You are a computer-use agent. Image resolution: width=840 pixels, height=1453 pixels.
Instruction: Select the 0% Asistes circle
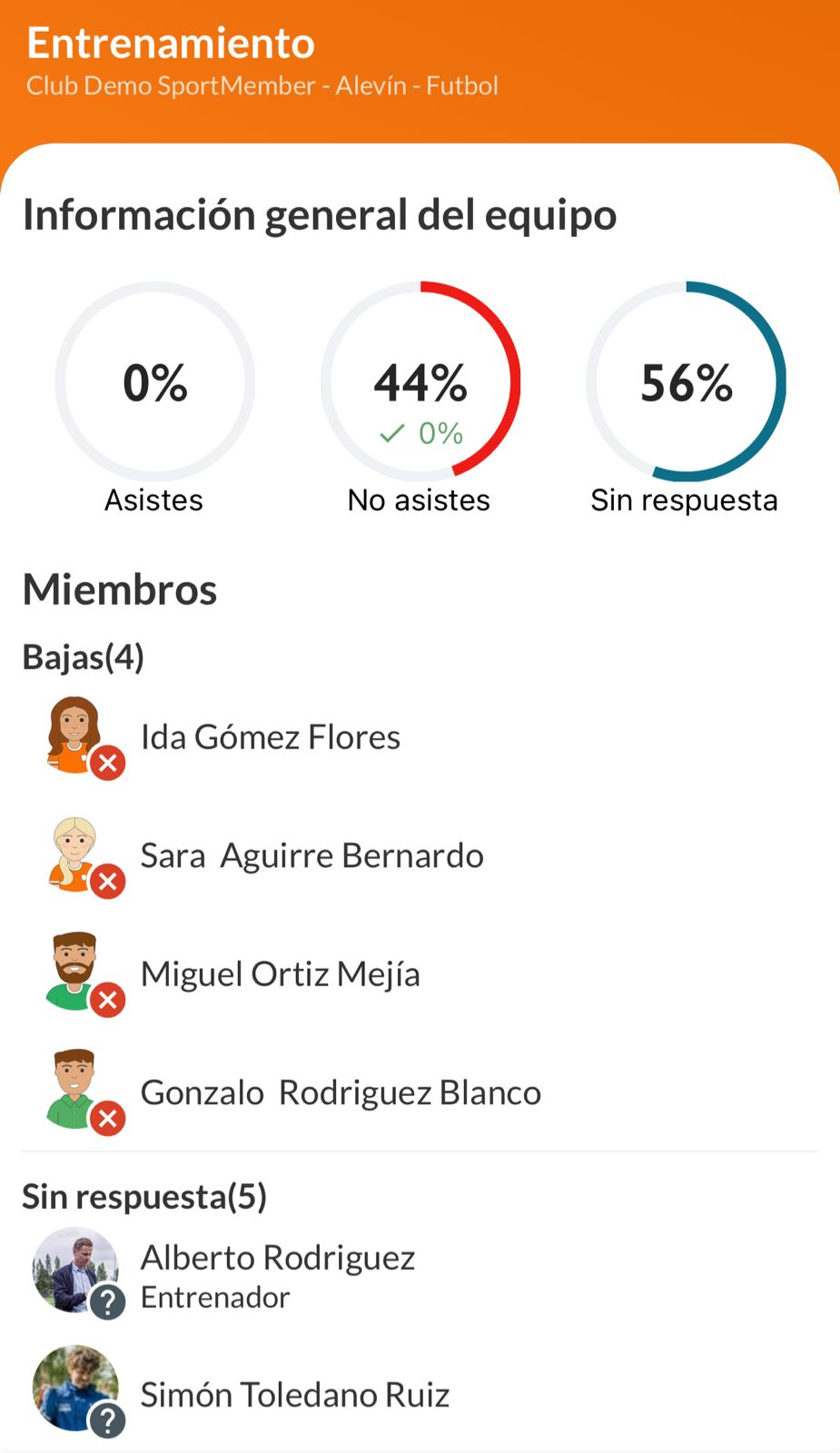(155, 381)
